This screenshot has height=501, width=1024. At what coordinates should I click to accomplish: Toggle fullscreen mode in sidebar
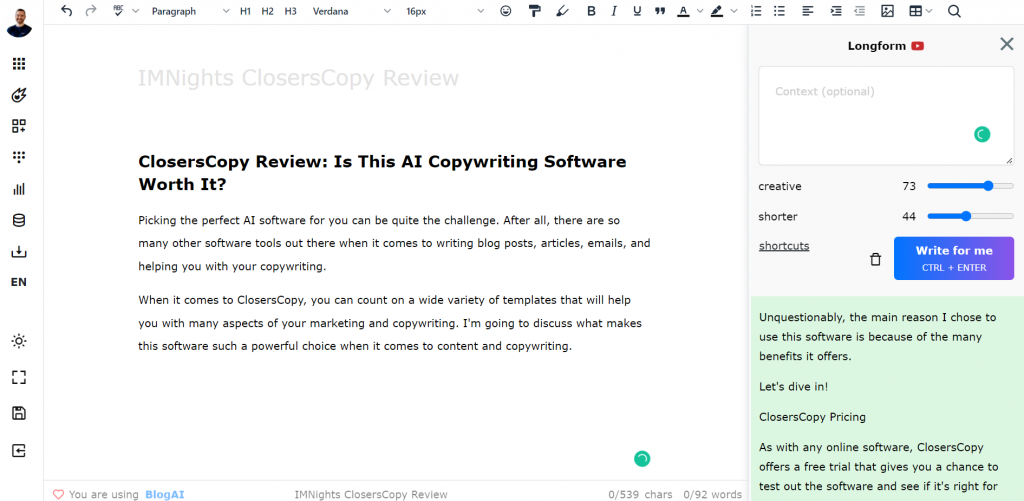19,377
